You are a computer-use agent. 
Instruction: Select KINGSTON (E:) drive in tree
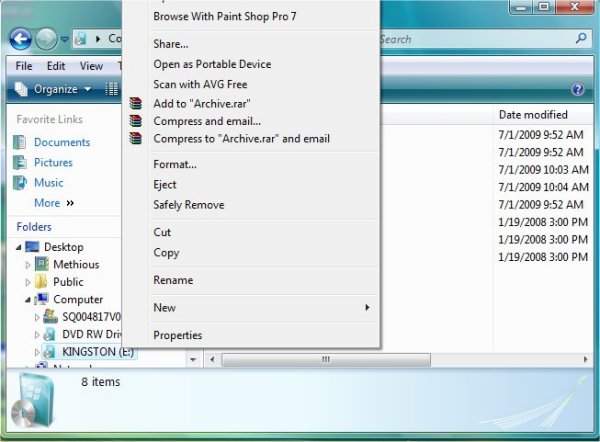98,352
